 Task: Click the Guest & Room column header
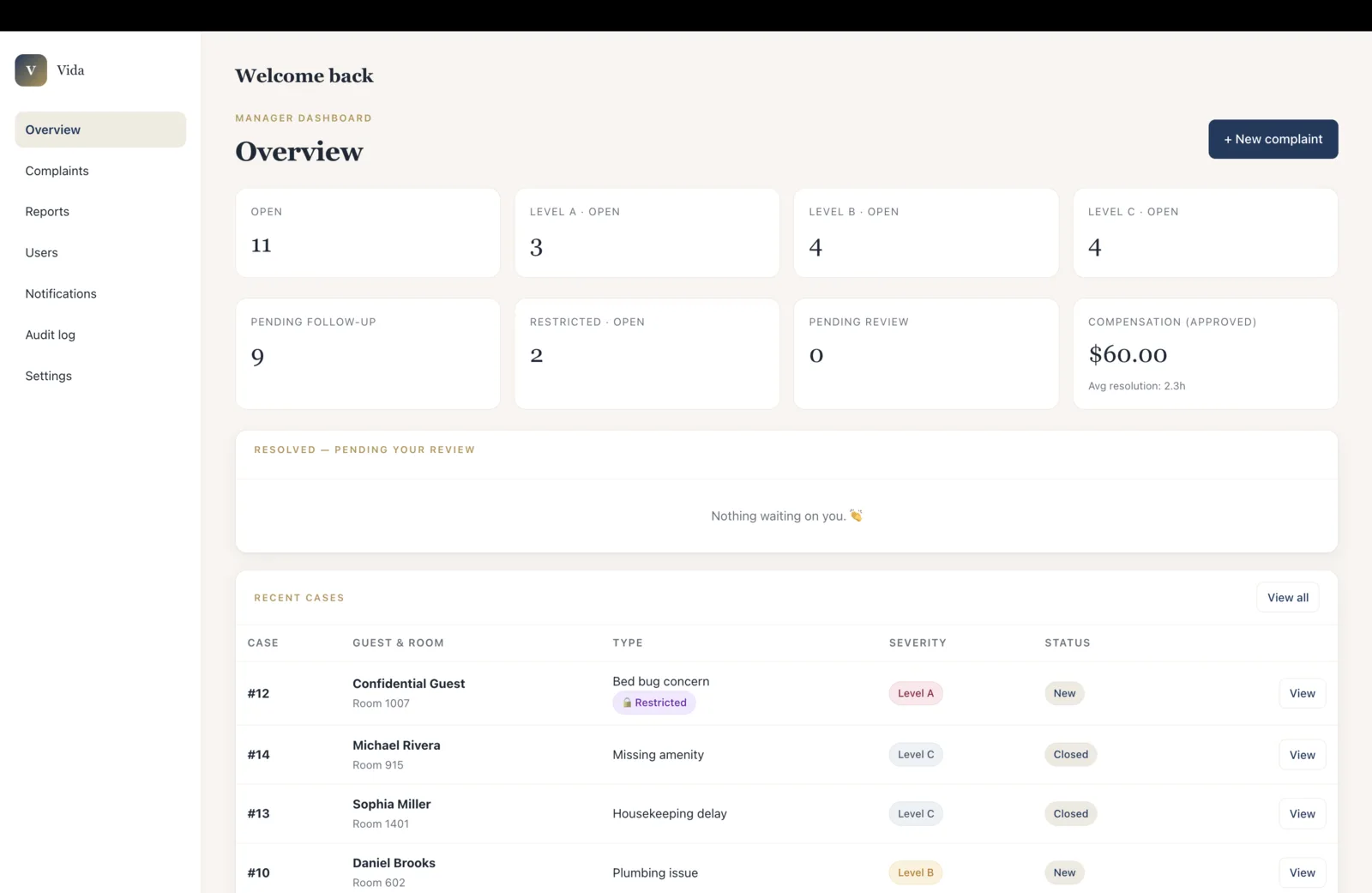(x=398, y=643)
